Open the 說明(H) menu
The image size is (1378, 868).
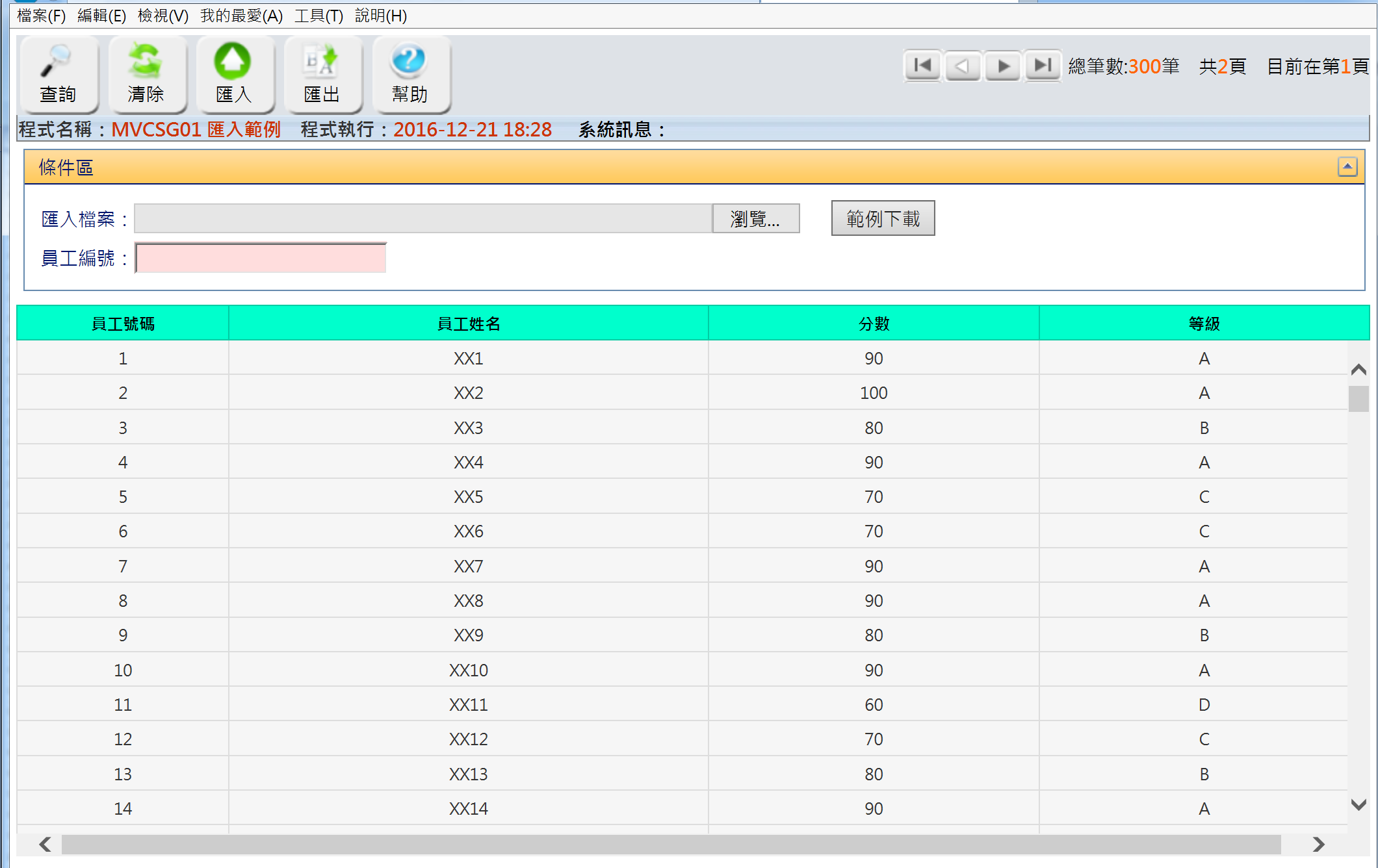pos(381,16)
